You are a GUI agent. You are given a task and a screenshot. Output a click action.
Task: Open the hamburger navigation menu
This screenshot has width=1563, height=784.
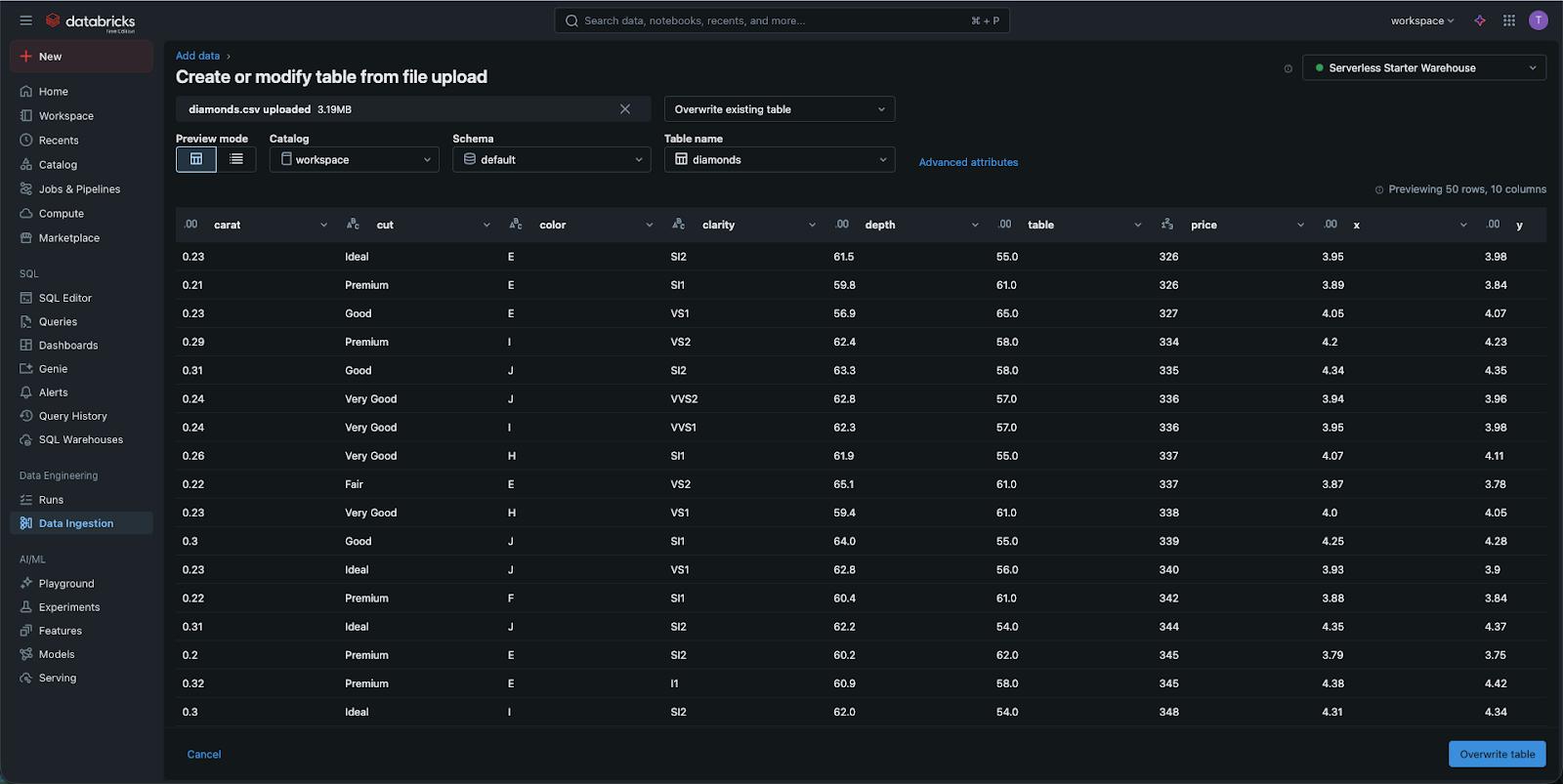(x=25, y=21)
